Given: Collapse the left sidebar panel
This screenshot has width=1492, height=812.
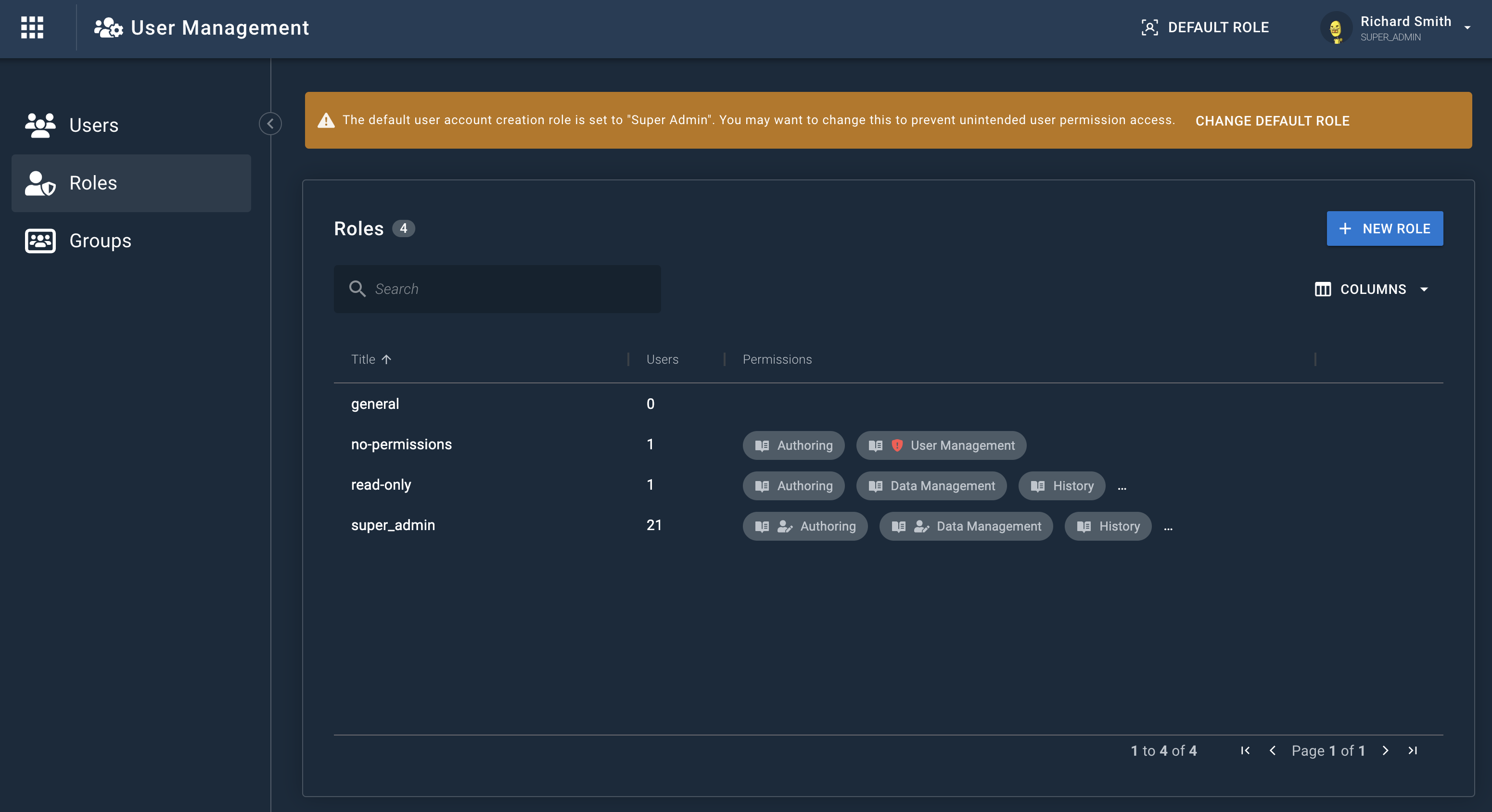Looking at the screenshot, I should 270,123.
